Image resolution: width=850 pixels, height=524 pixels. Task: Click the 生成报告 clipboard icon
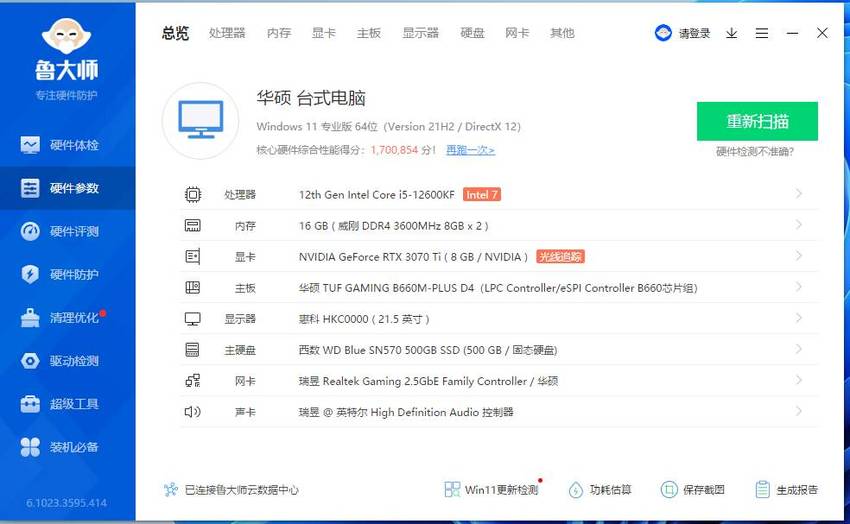[762, 490]
